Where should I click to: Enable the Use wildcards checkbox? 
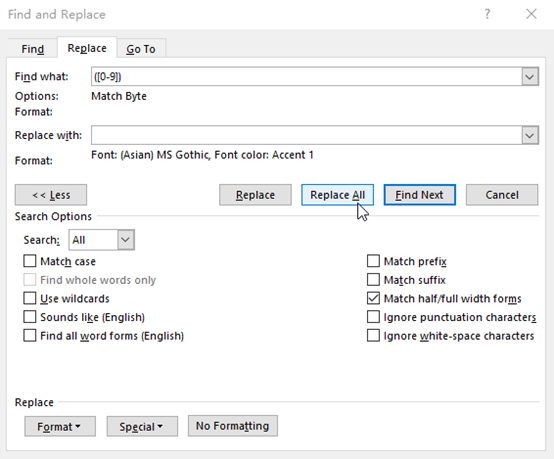30,298
